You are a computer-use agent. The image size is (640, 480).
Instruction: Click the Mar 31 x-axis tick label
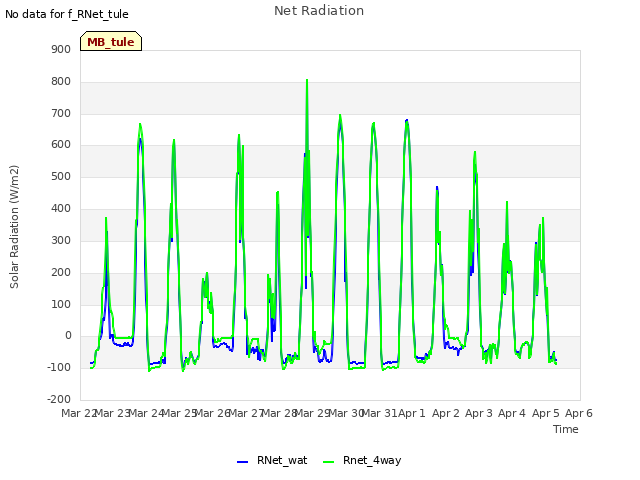(380, 413)
